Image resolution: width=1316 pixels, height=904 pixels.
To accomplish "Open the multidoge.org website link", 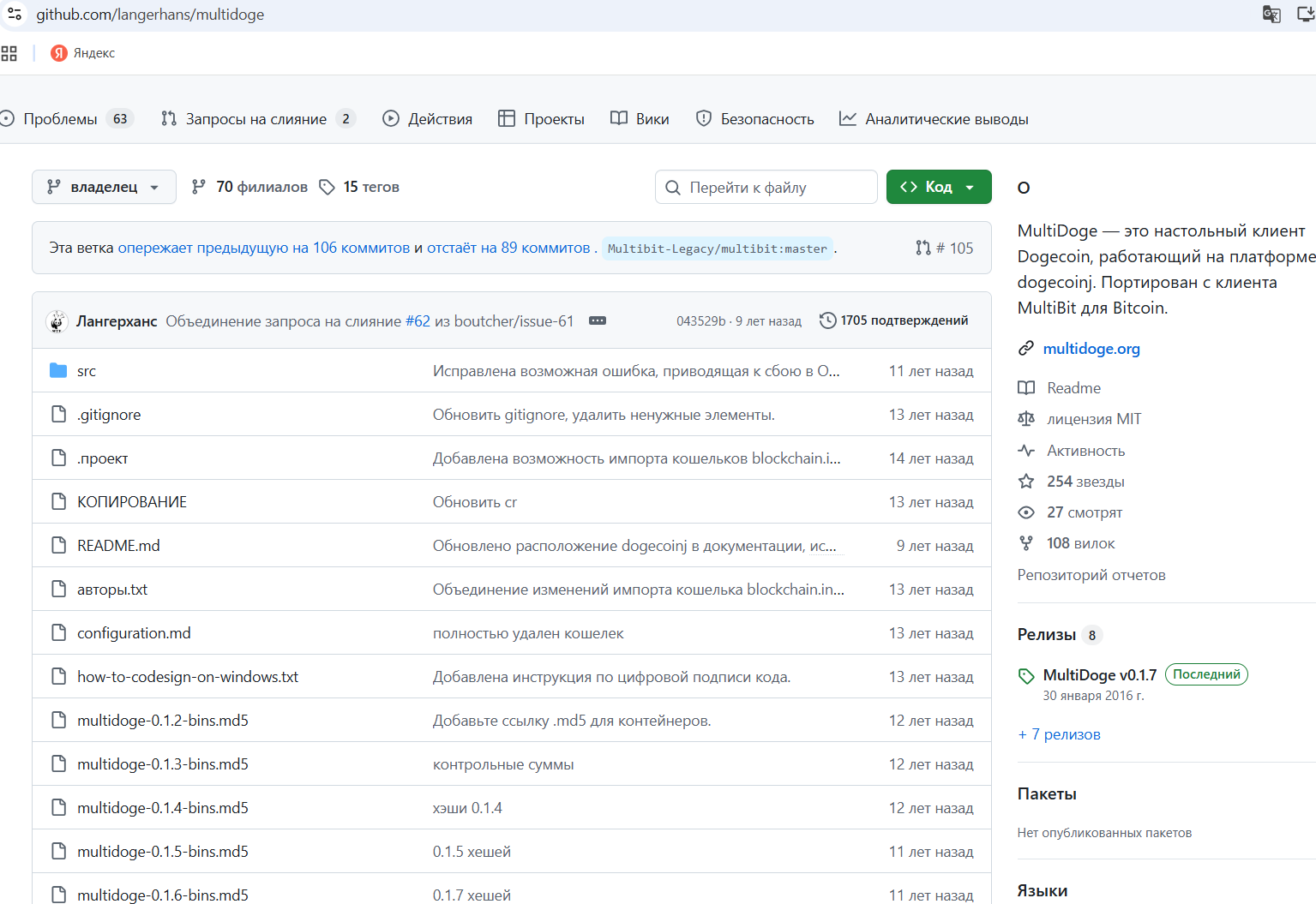I will coord(1091,349).
